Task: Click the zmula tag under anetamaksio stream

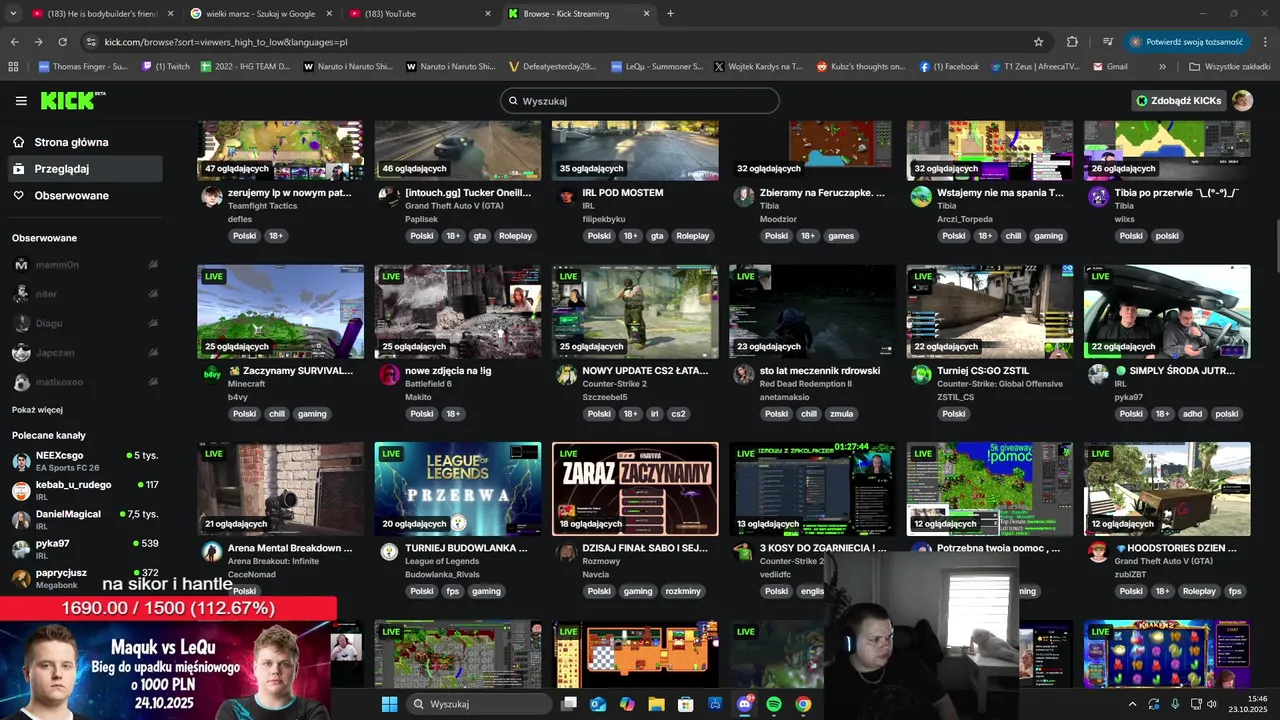Action: 841,414
